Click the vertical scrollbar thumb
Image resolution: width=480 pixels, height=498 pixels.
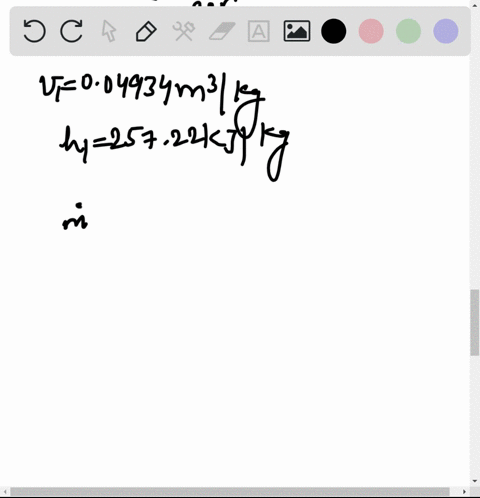pos(475,323)
